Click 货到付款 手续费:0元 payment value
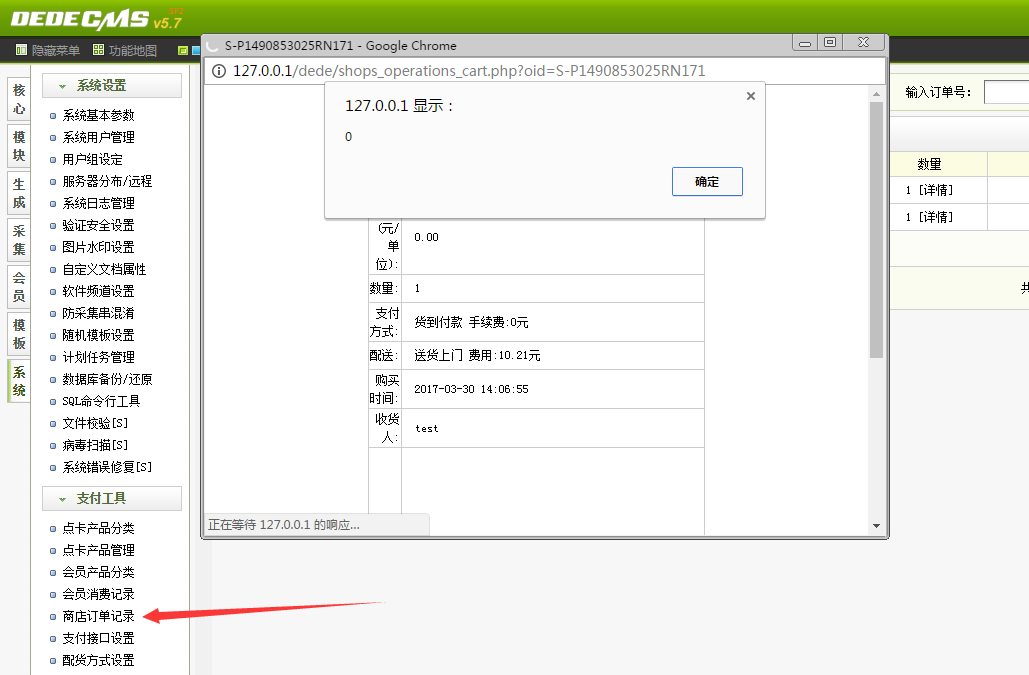Screen dimensions: 1029x675 tap(471, 322)
